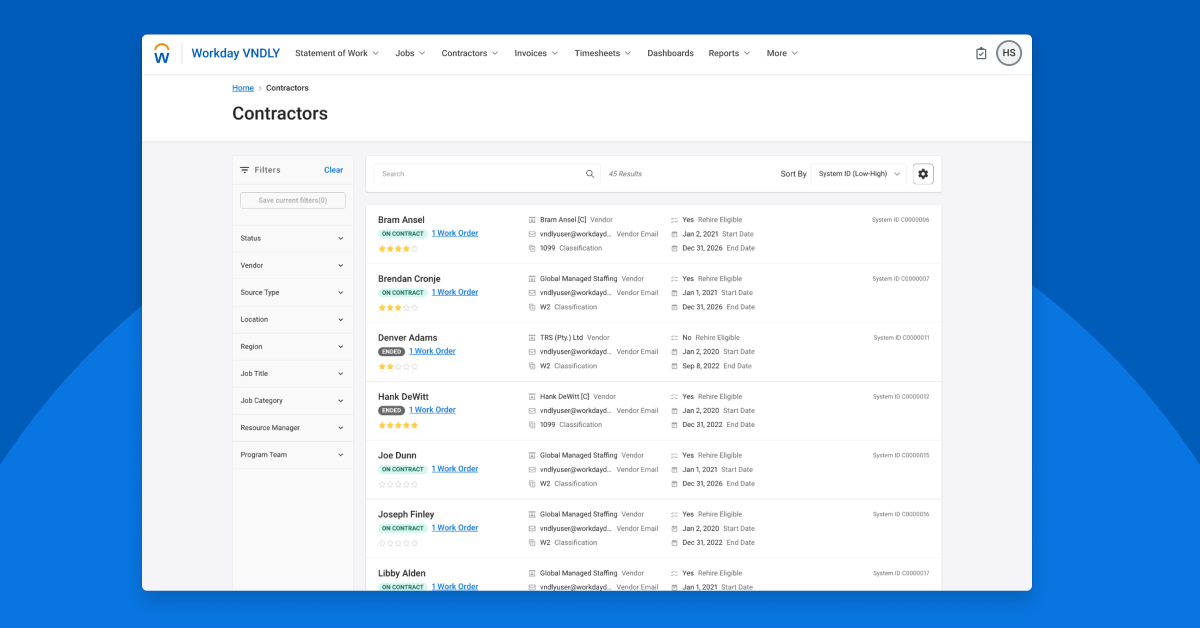Open the gear settings icon
Viewport: 1200px width, 628px height.
click(923, 174)
